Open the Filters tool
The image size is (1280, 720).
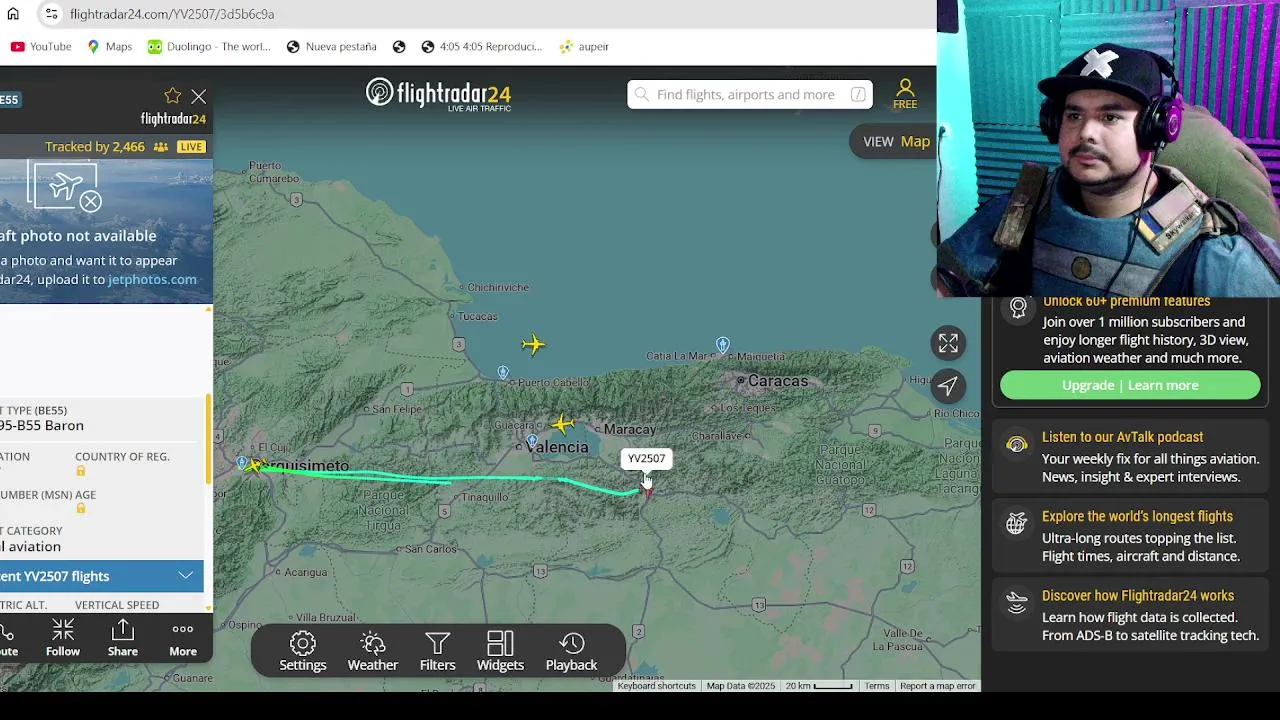(x=437, y=651)
